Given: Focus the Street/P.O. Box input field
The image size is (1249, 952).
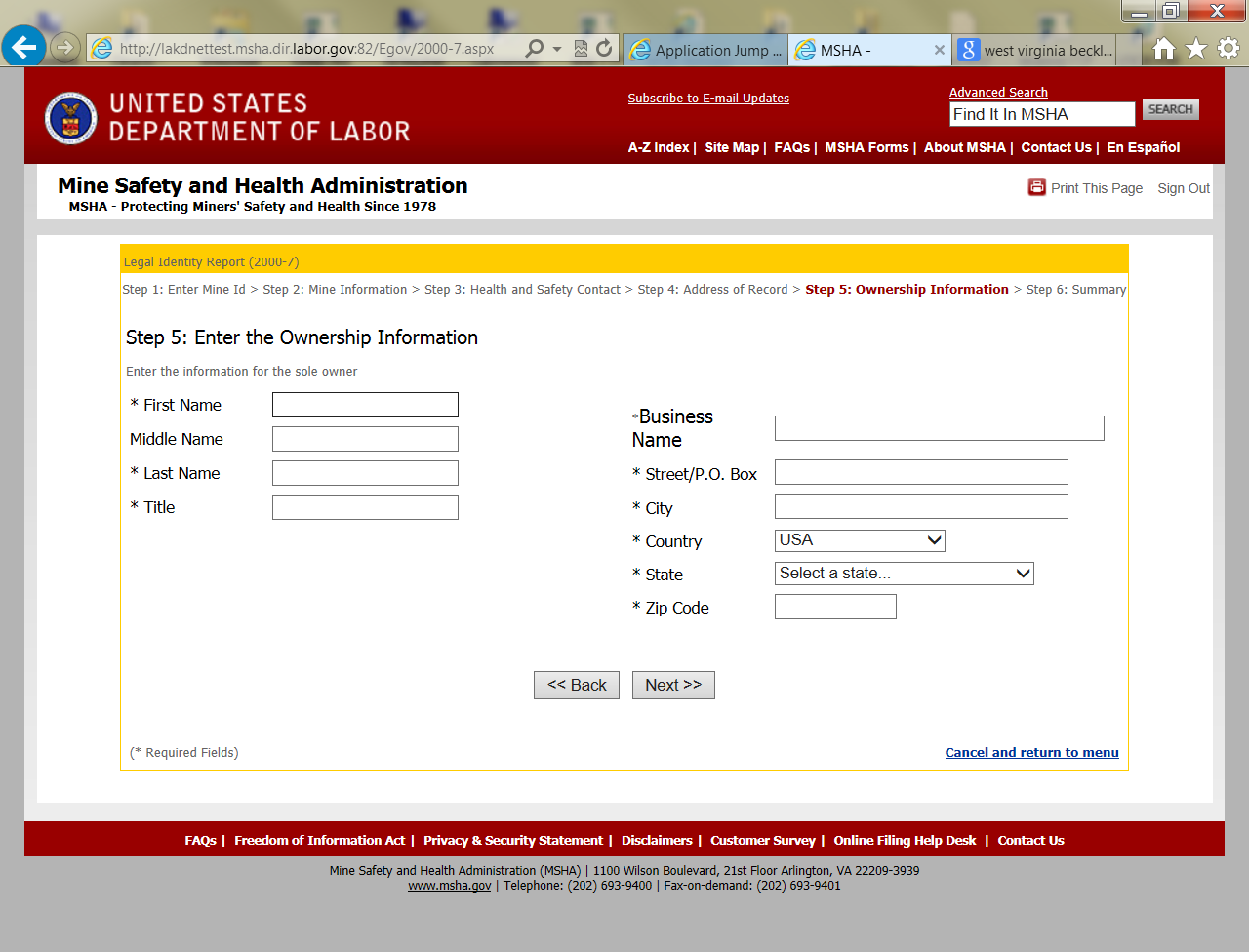Looking at the screenshot, I should click(921, 472).
